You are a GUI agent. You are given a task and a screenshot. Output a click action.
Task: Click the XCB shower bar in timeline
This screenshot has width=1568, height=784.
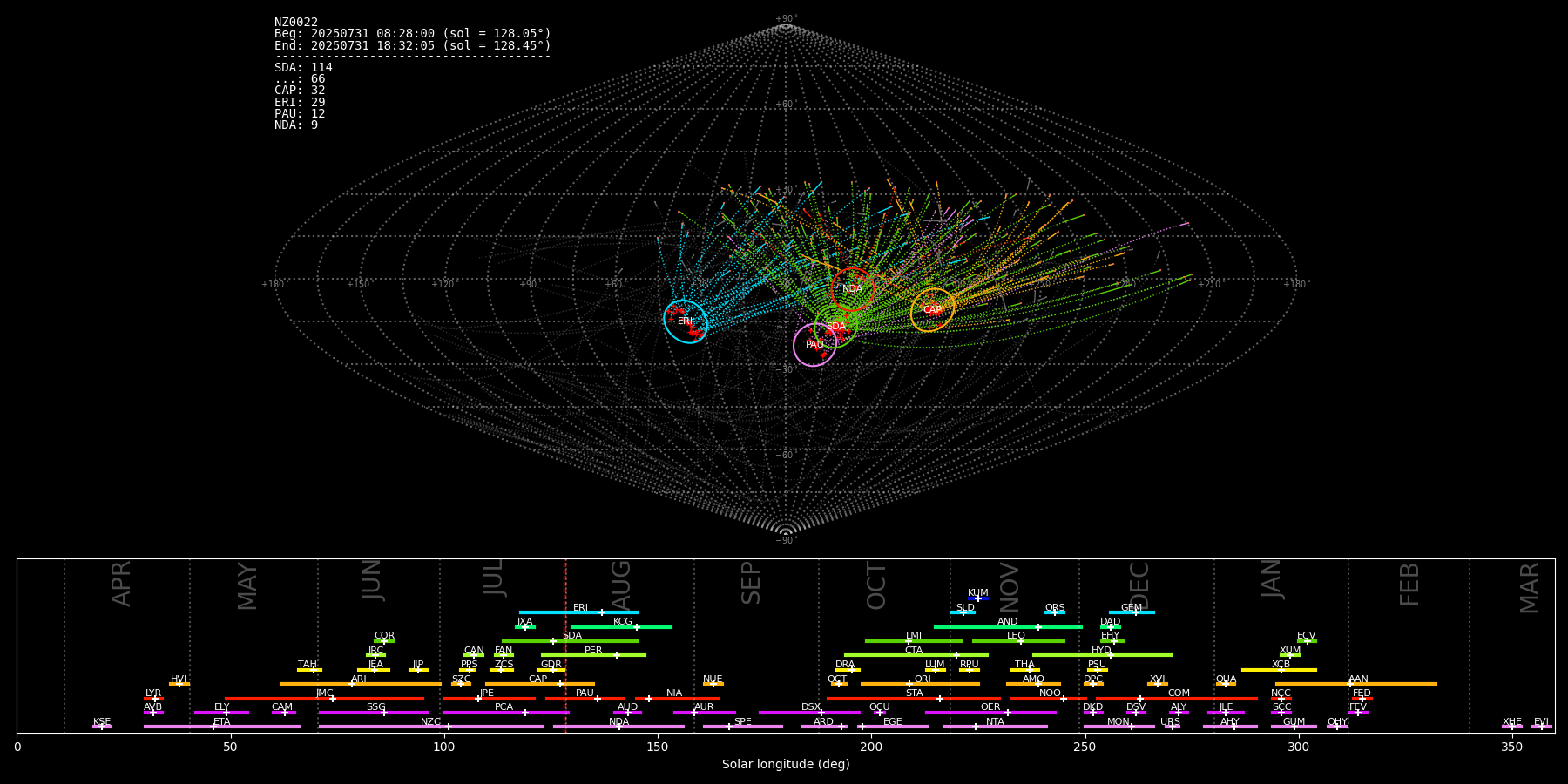[1279, 670]
